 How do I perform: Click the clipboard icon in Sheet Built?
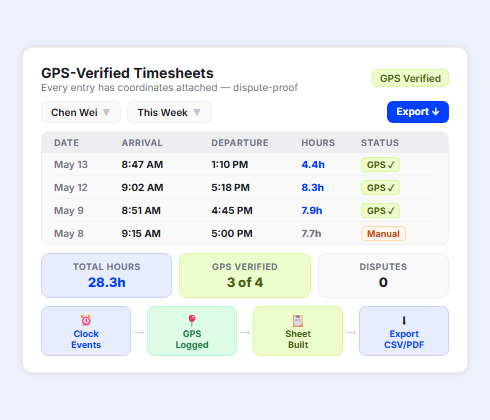pyautogui.click(x=298, y=320)
